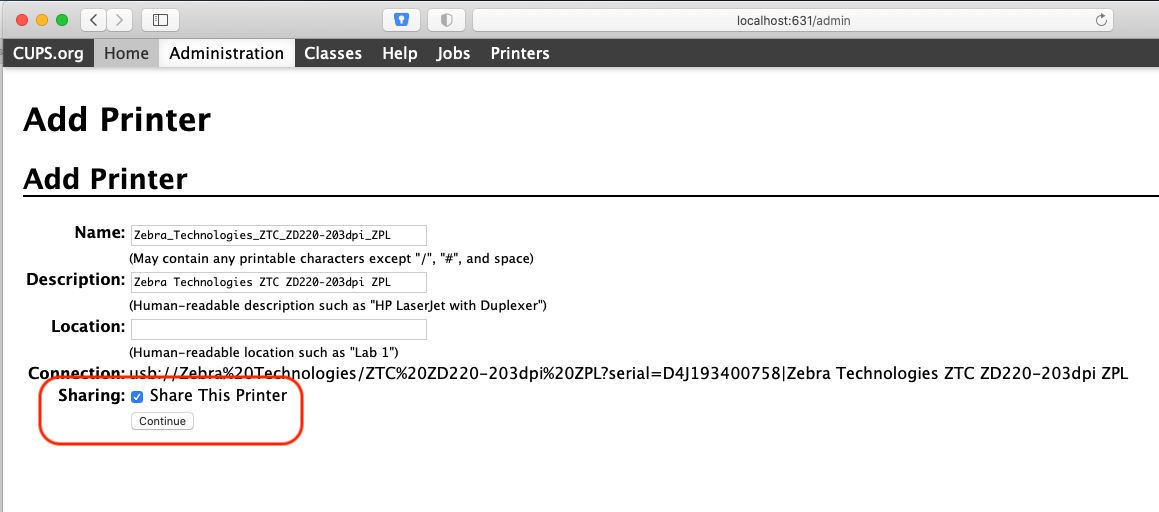The image size is (1159, 512).
Task: Click the CUPS.org link
Action: [48, 53]
